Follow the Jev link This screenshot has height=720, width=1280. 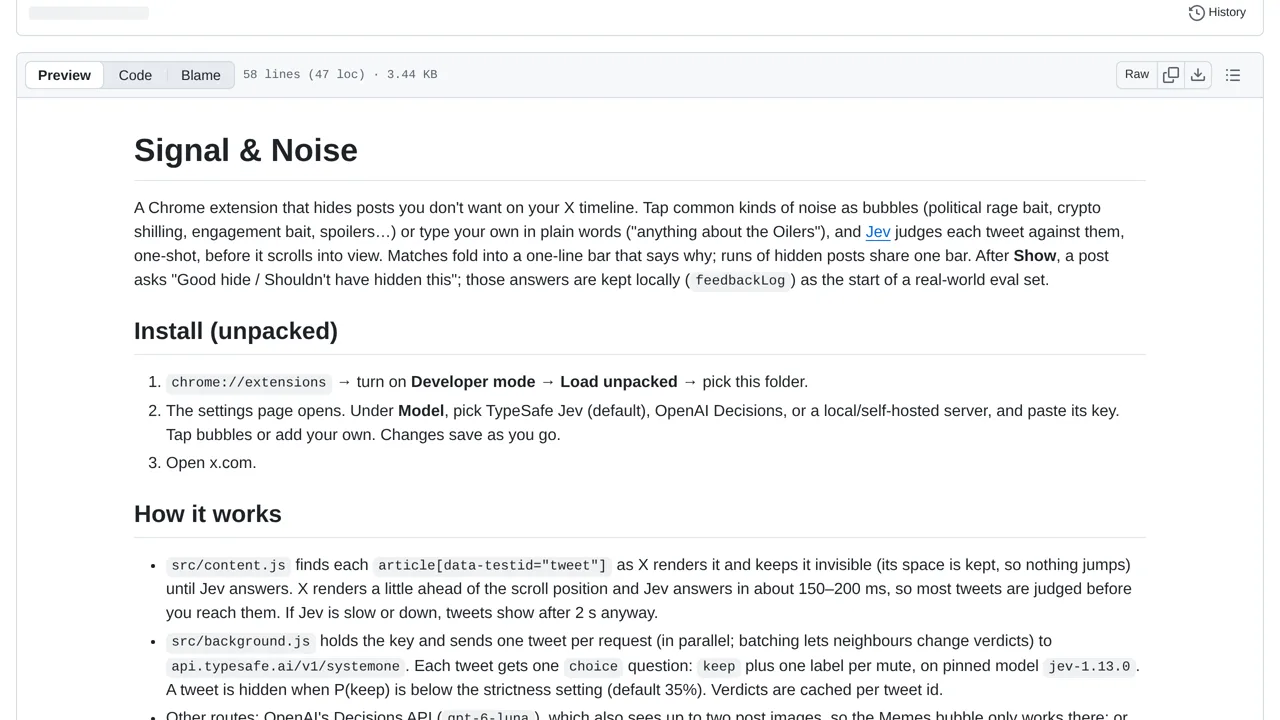click(878, 232)
